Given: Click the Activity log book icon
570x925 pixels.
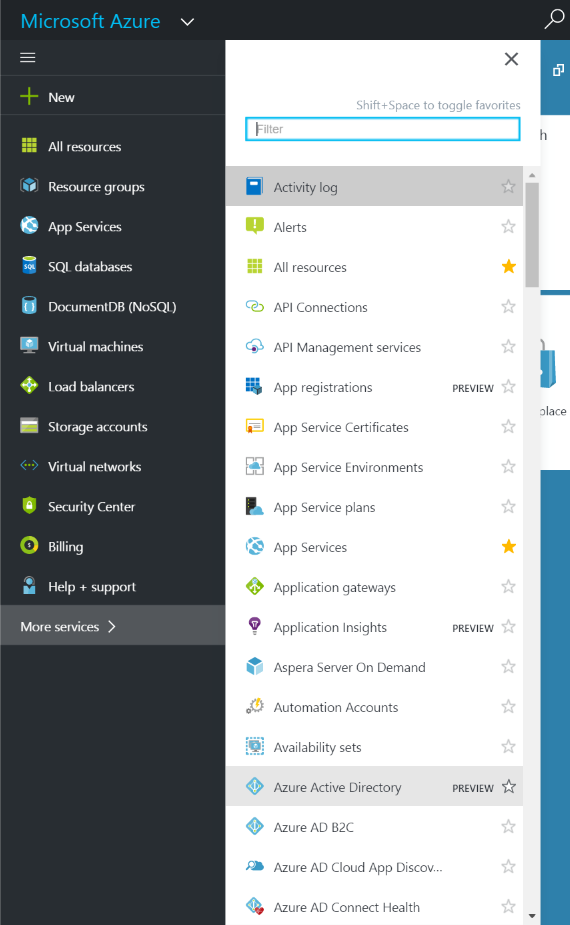Looking at the screenshot, I should point(254,186).
